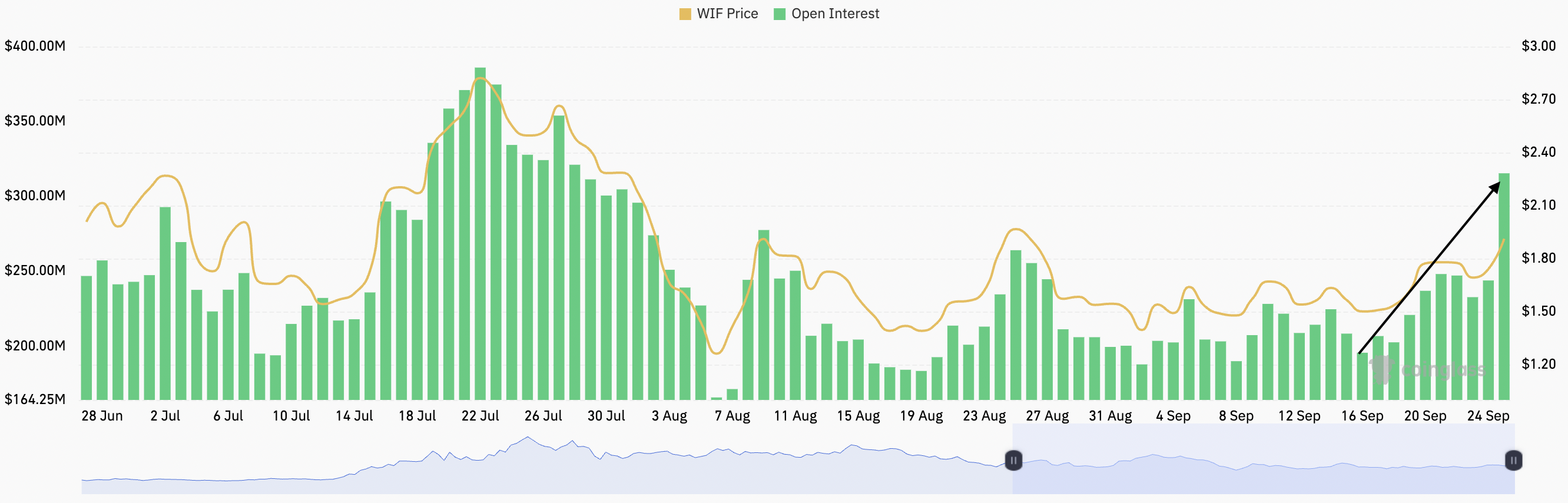The height and width of the screenshot is (503, 1568).
Task: Click the 22 Jul date axis label
Action: [480, 416]
